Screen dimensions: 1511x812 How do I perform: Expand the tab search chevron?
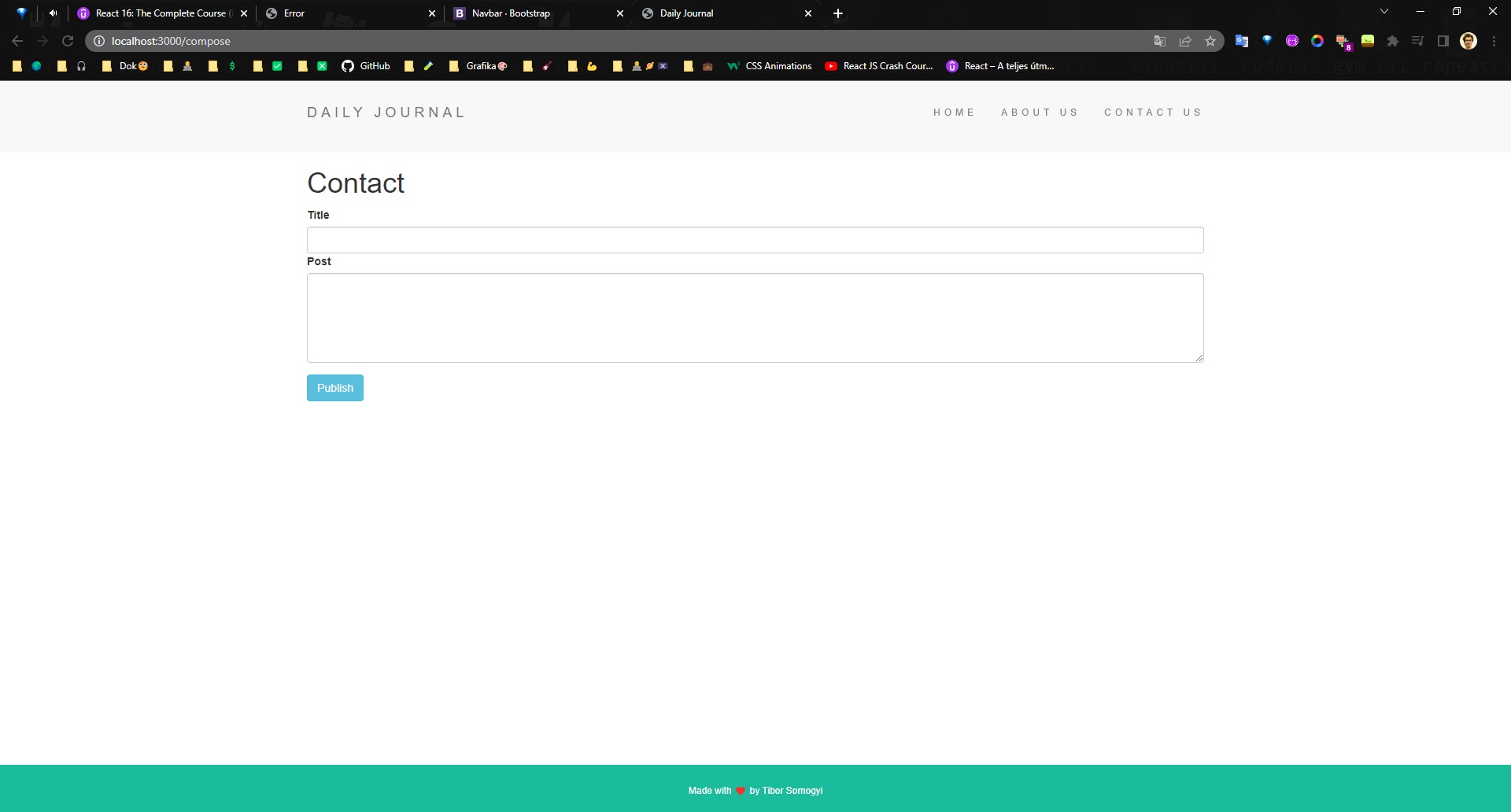pyautogui.click(x=1384, y=12)
